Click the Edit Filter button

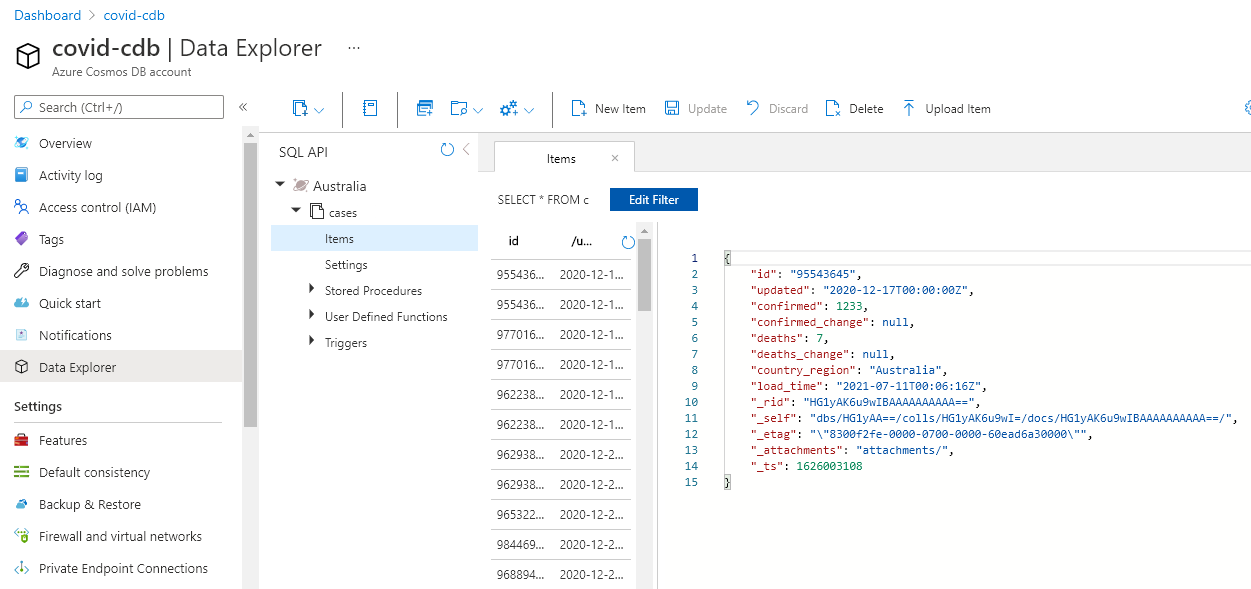(x=654, y=199)
